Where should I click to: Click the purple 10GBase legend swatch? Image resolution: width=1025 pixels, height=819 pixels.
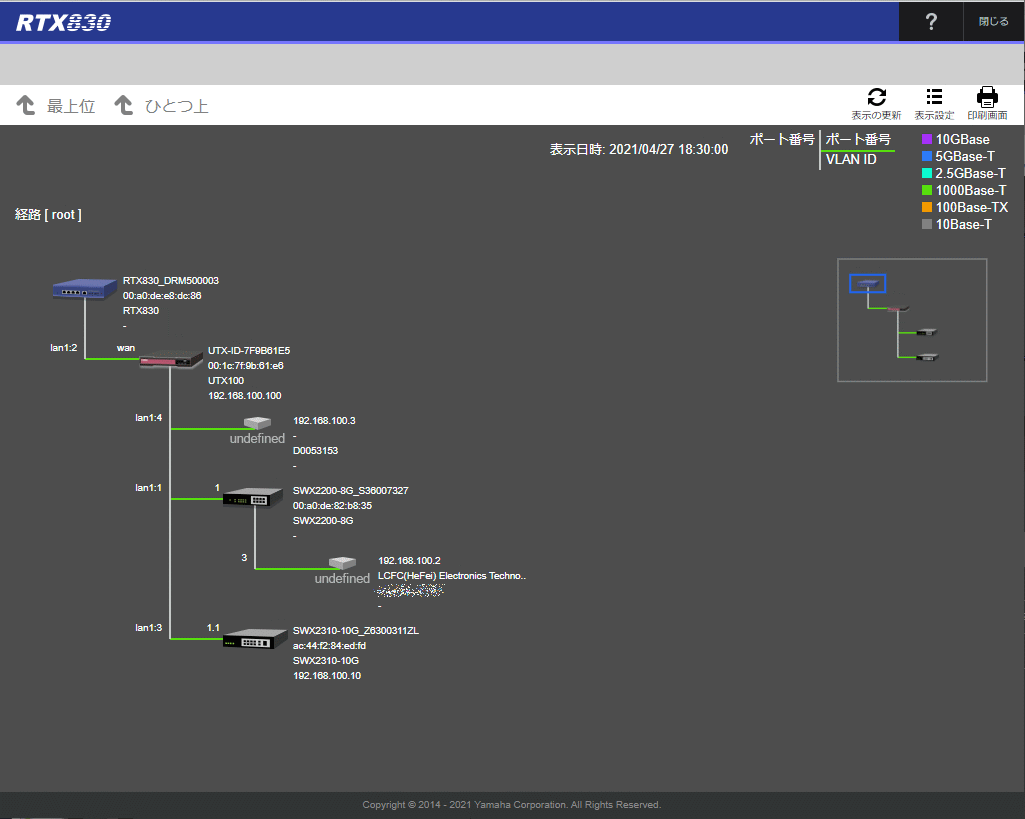coord(927,140)
